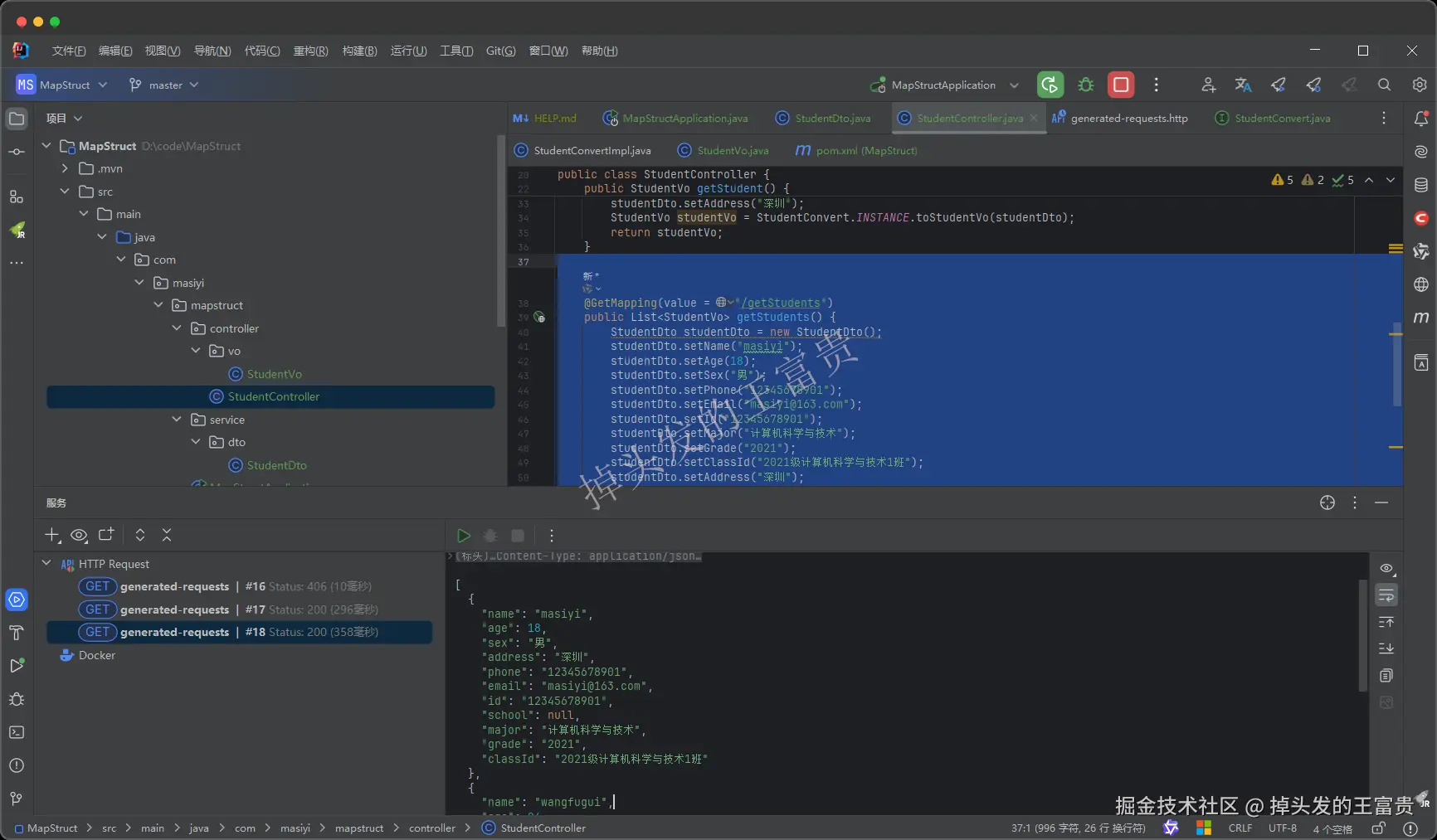Open IDE settings gear icon
This screenshot has width=1437, height=840.
pyautogui.click(x=1420, y=85)
